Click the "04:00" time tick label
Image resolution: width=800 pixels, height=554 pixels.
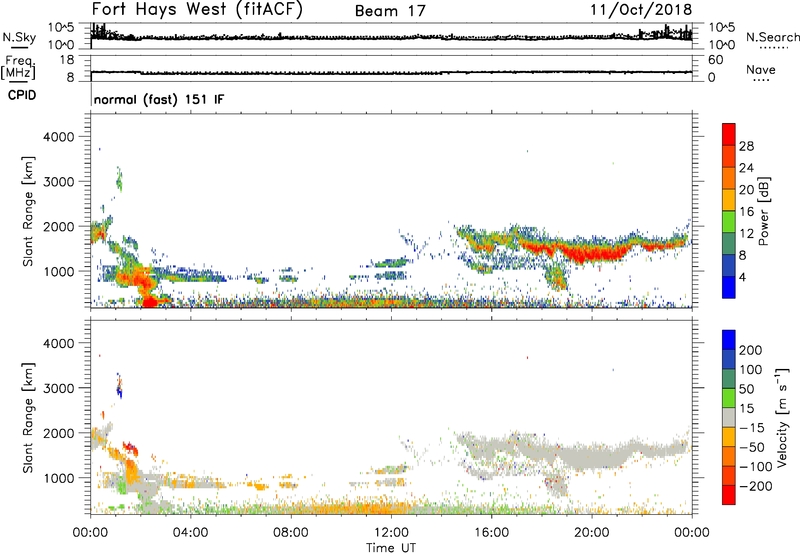click(x=190, y=533)
